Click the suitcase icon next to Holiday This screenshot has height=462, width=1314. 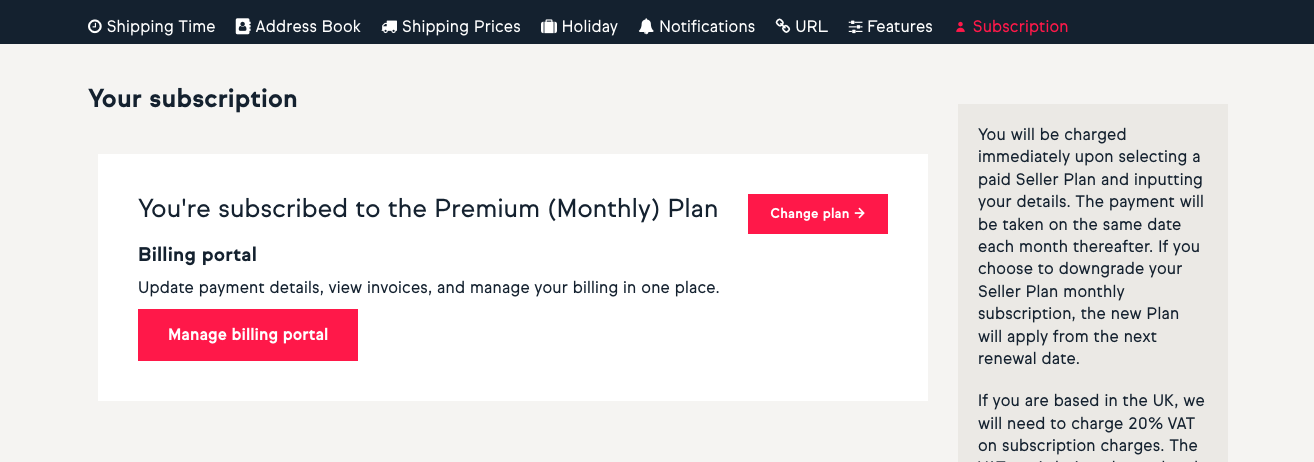tap(549, 27)
